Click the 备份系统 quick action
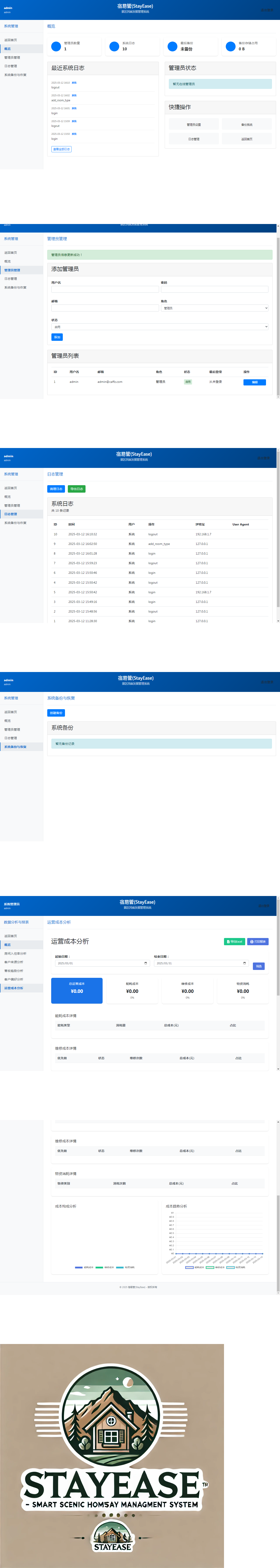 coord(247,125)
